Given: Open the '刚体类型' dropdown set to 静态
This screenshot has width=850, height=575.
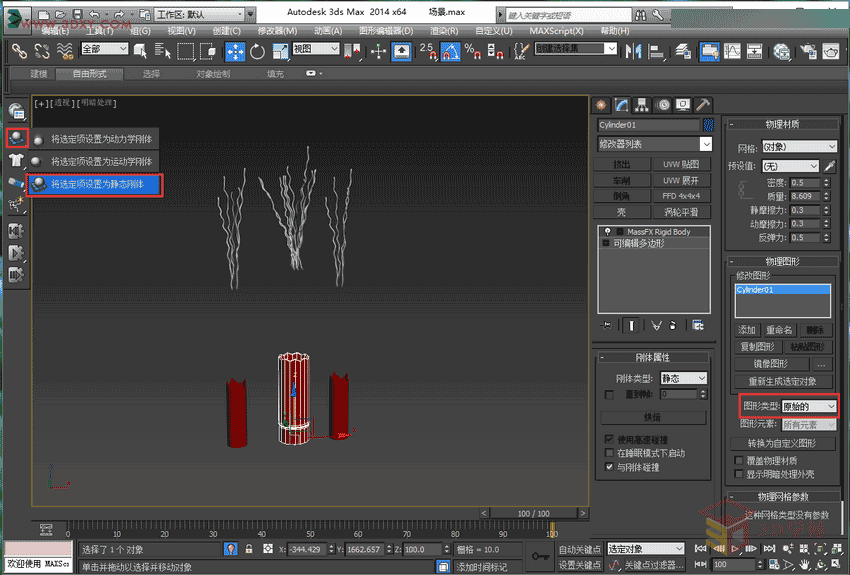Looking at the screenshot, I should [684, 378].
